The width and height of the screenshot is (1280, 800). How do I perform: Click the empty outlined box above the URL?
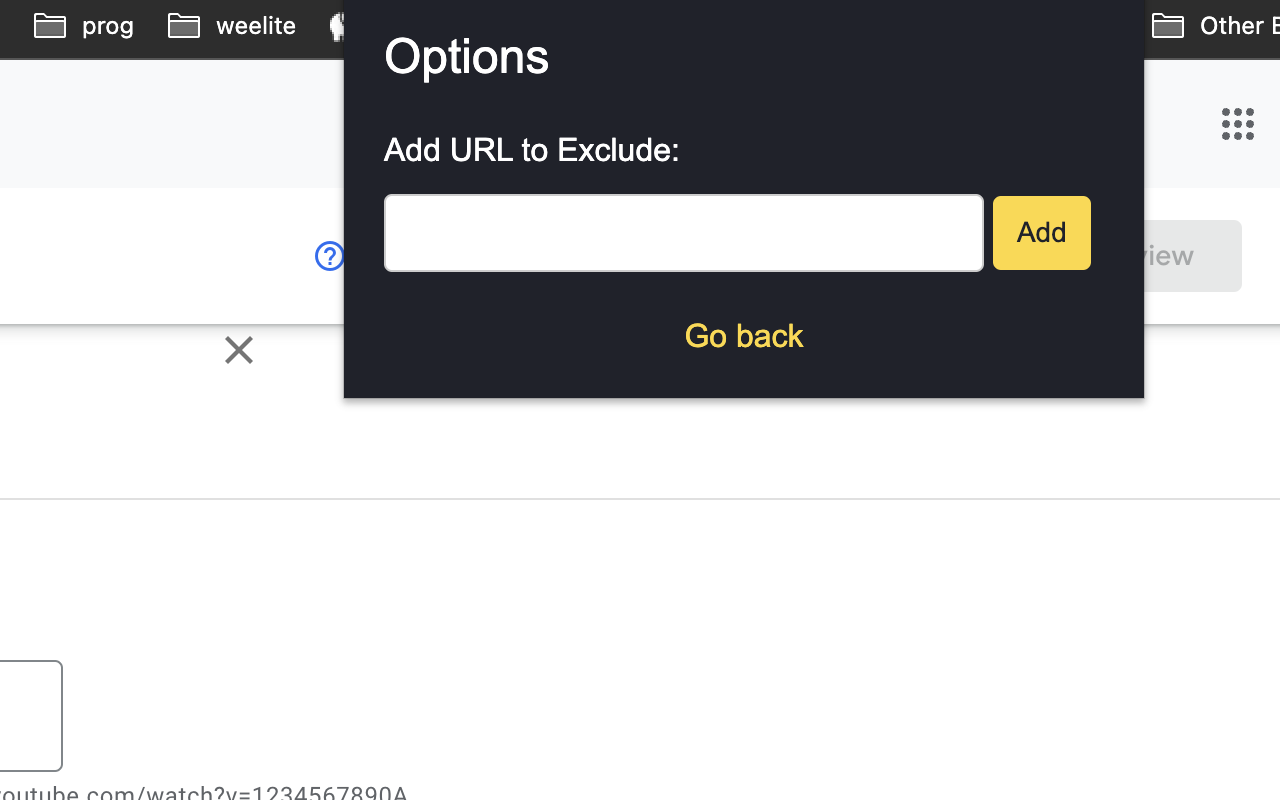pos(31,716)
